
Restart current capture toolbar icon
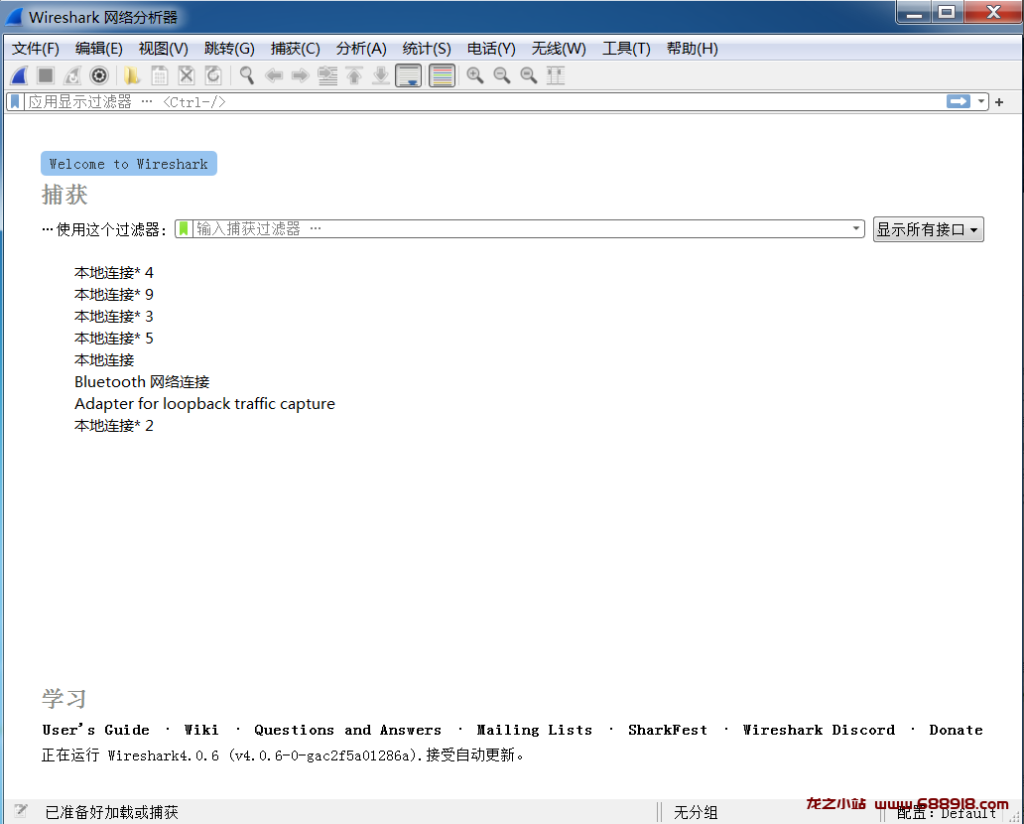point(72,76)
